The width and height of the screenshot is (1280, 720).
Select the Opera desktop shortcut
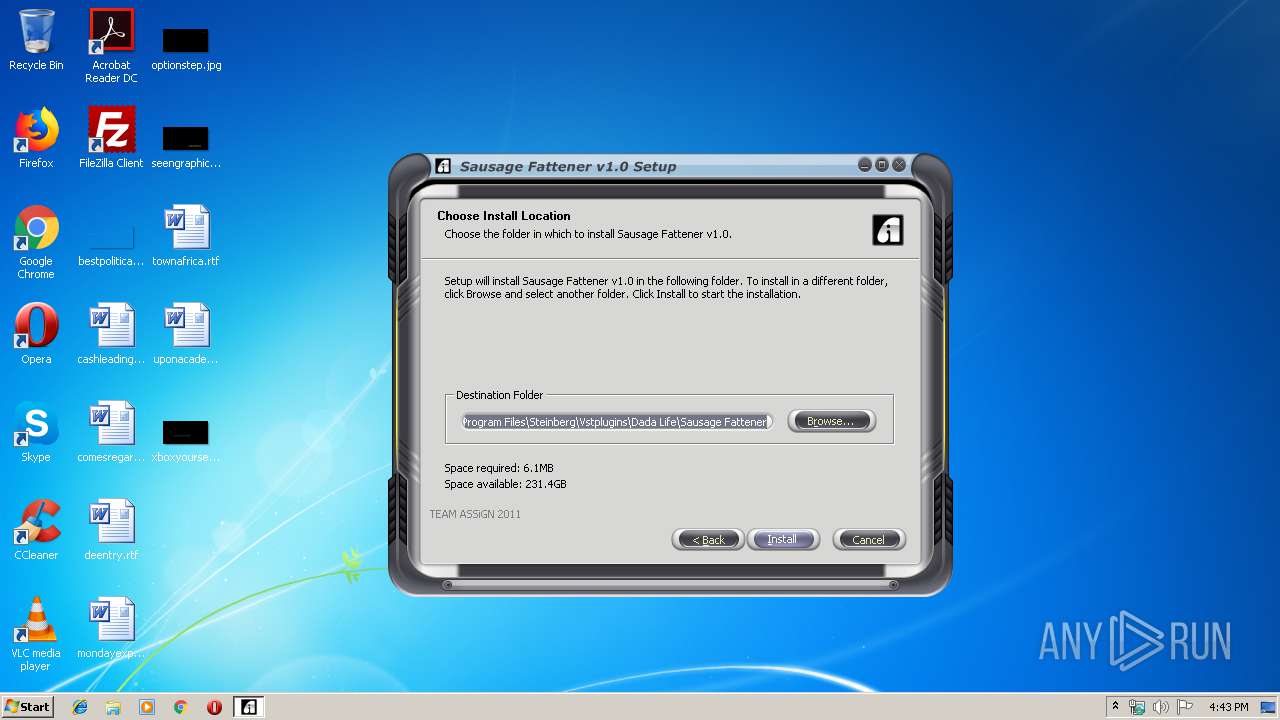click(36, 334)
